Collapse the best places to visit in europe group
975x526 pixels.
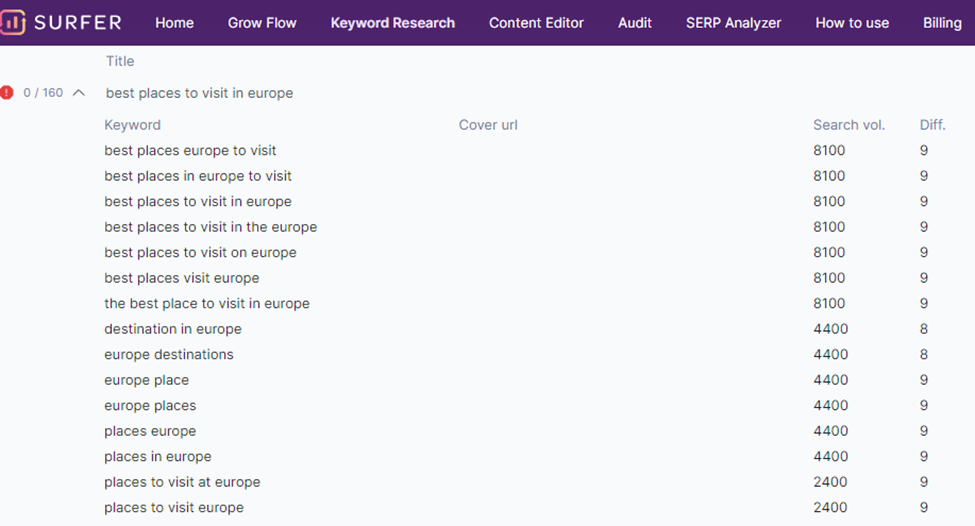coord(79,93)
